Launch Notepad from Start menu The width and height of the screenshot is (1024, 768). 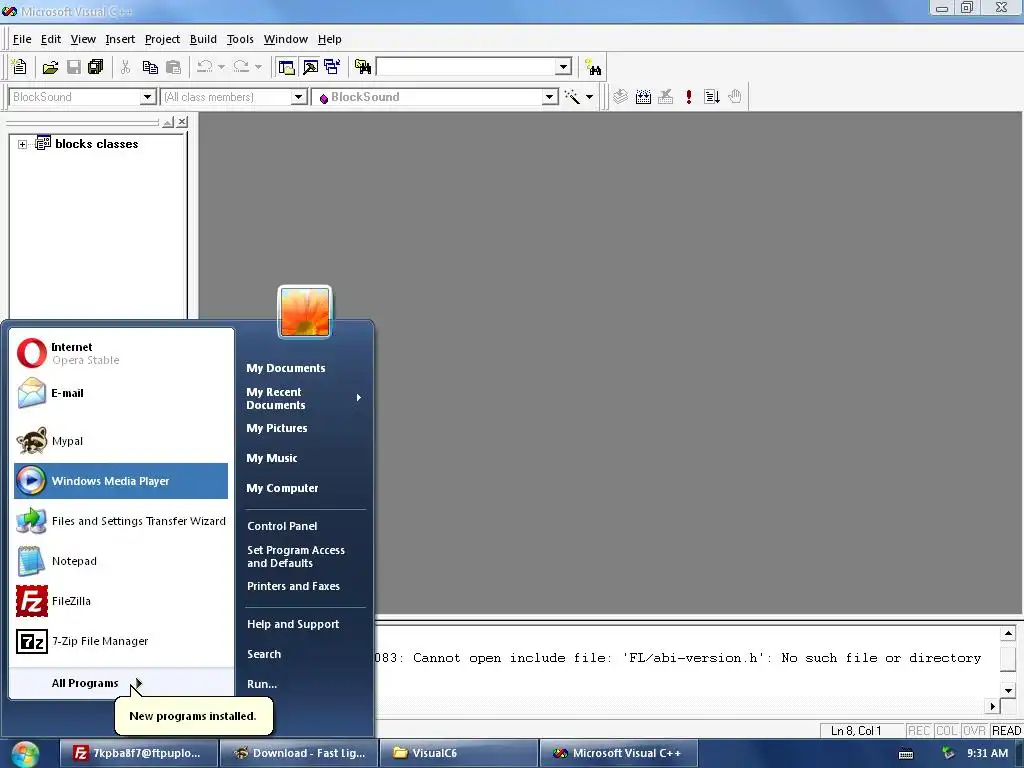[121, 561]
